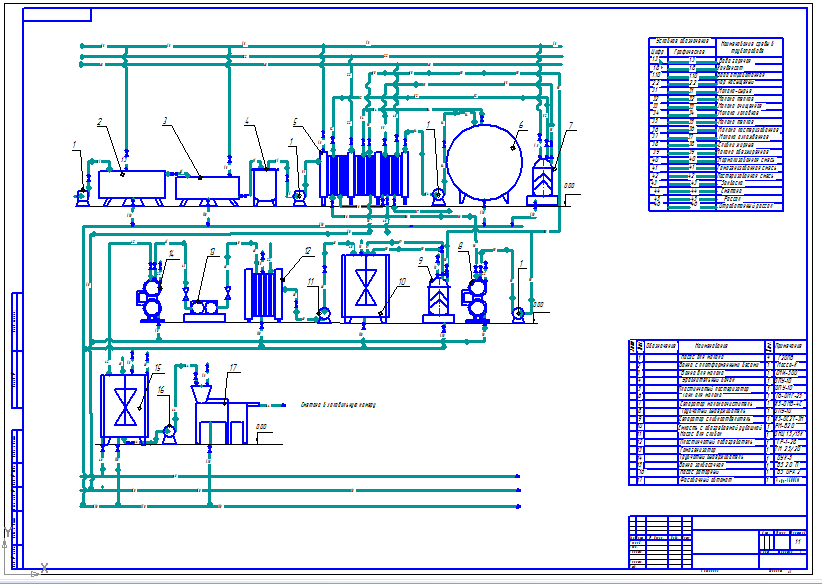Click the small pump with callout 11
The image size is (822, 584).
(325, 315)
